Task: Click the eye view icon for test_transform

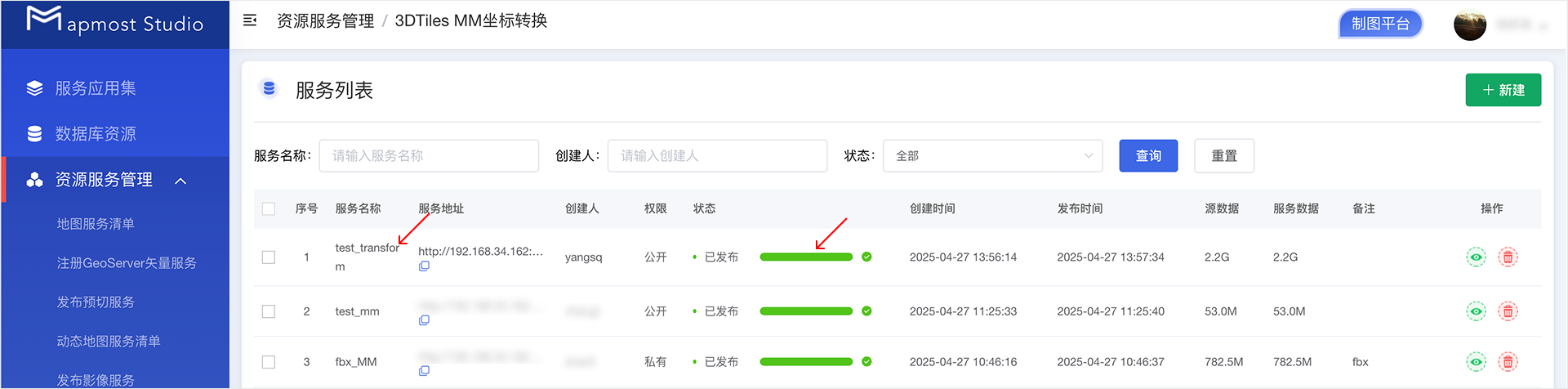Action: pyautogui.click(x=1476, y=257)
